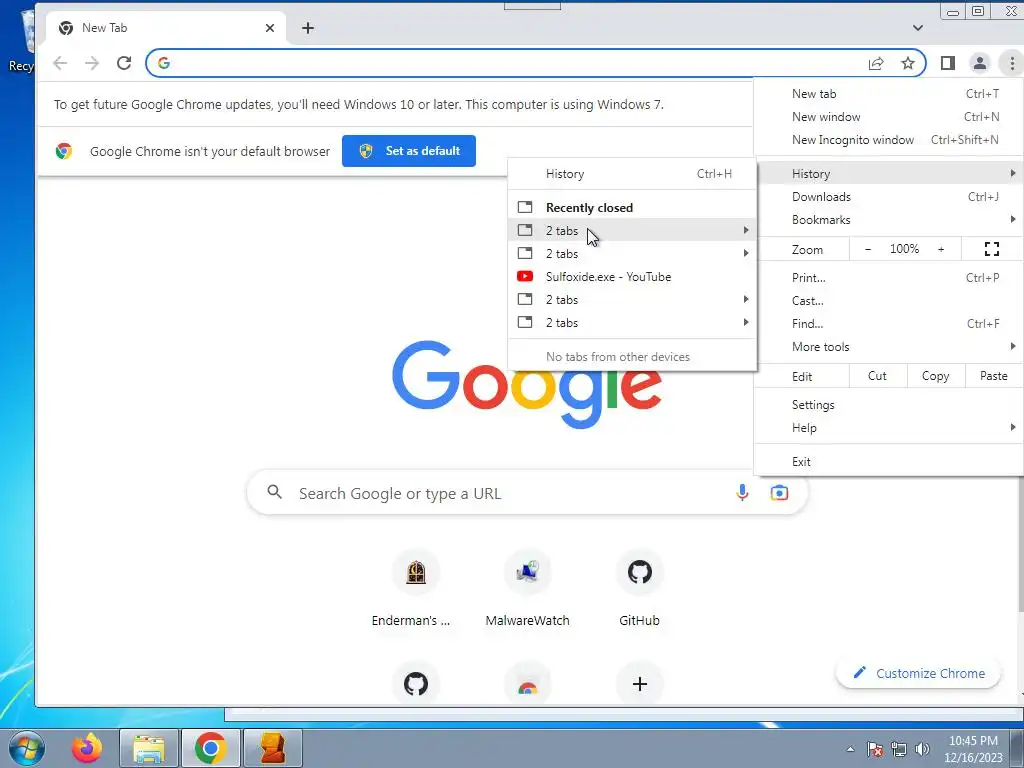Image resolution: width=1024 pixels, height=768 pixels.
Task: Click the volume speaker tray icon
Action: pos(922,749)
